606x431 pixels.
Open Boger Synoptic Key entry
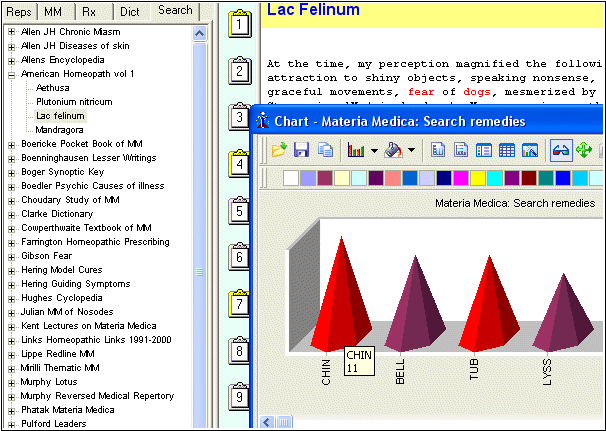63,172
